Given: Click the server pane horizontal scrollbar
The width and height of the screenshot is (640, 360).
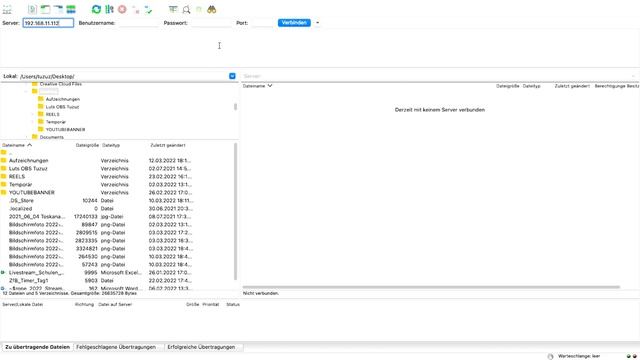Looking at the screenshot, I should pos(431,287).
